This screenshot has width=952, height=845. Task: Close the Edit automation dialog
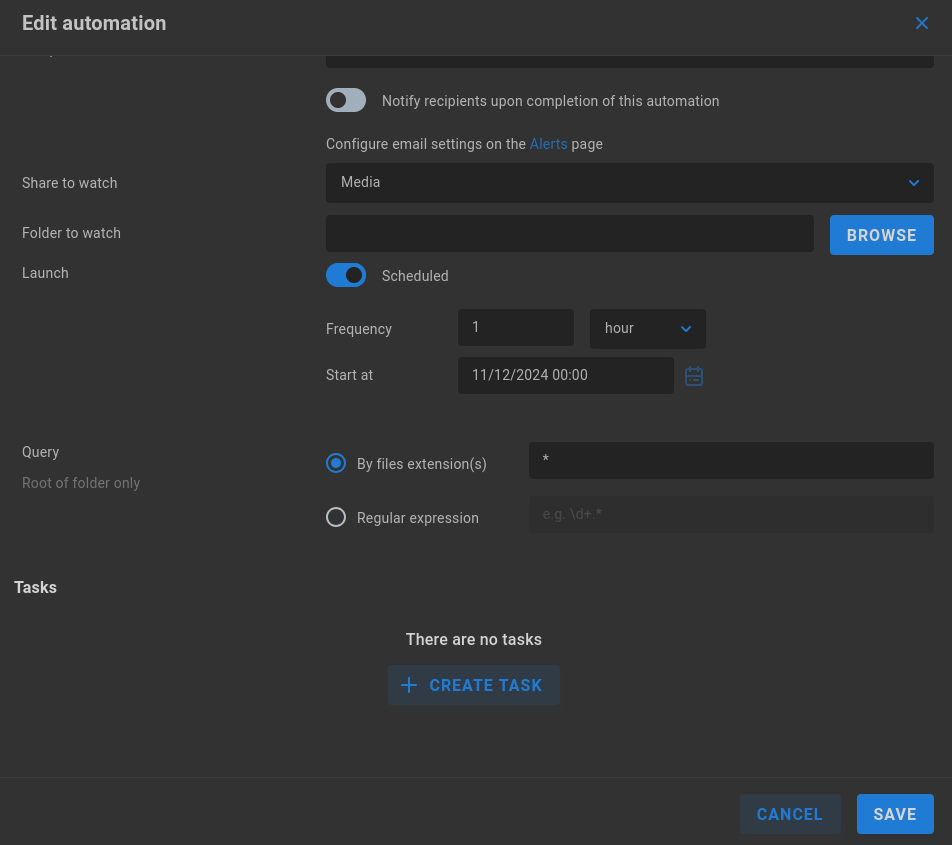pos(921,23)
